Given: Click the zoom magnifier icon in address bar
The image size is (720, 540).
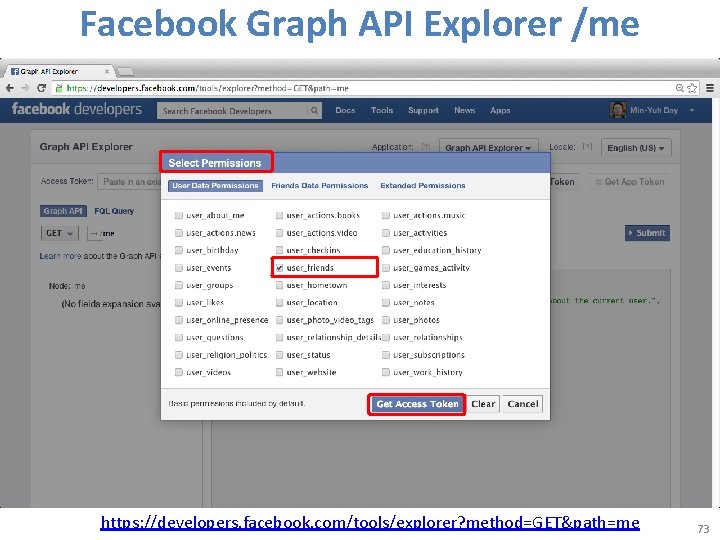Looking at the screenshot, I should (x=680, y=88).
